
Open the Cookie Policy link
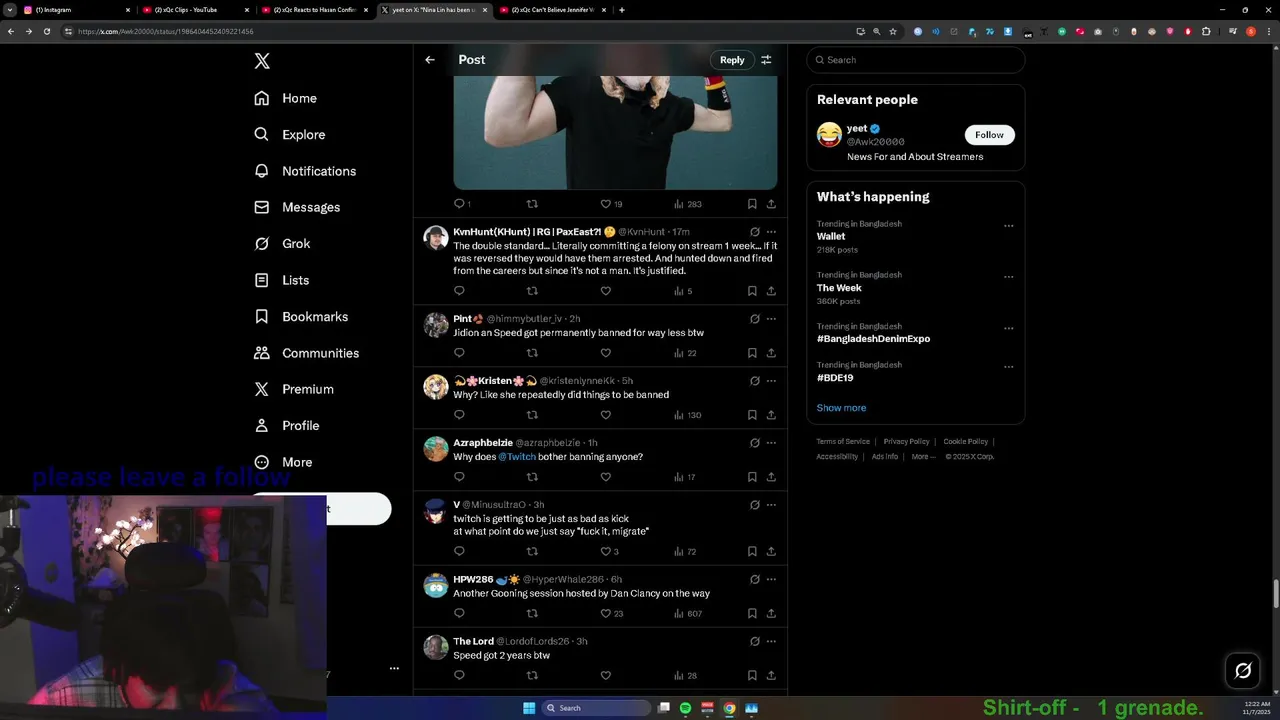965,442
